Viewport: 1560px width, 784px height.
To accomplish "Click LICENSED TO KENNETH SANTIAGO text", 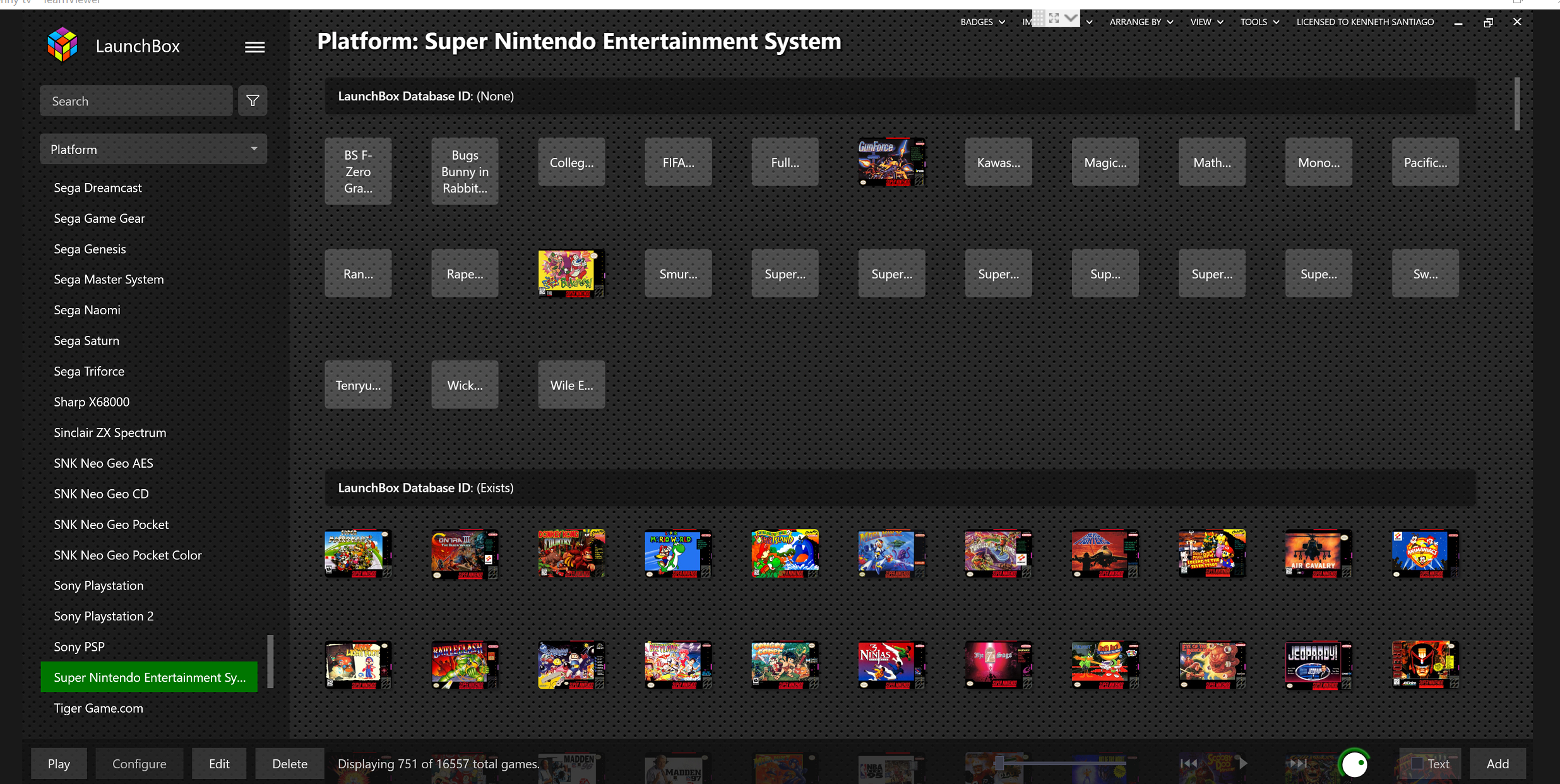I will click(x=1365, y=21).
